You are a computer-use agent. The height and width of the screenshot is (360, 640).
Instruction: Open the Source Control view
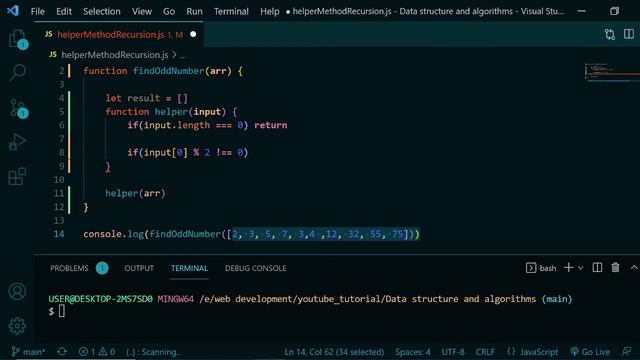[x=17, y=108]
